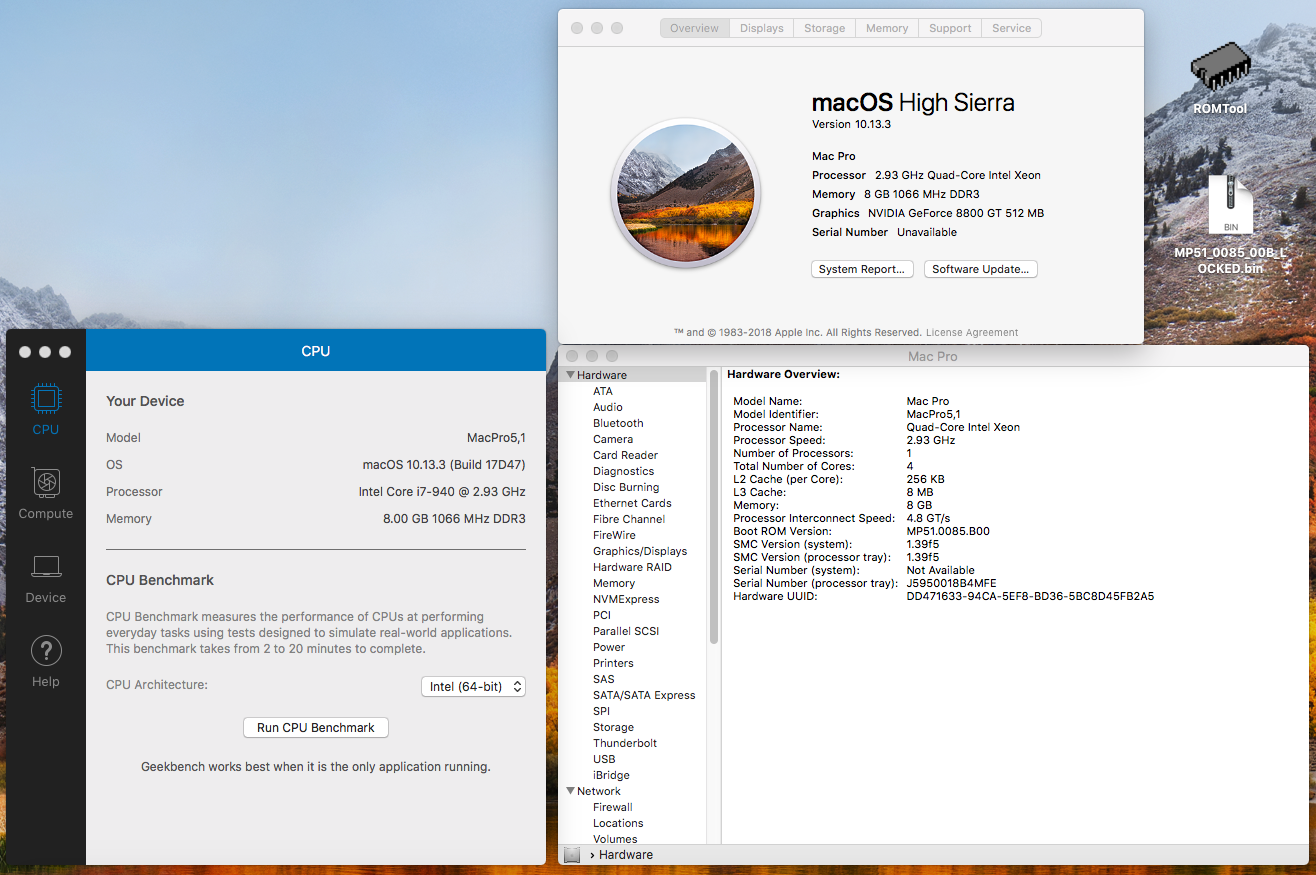Click the Hardware path label in bottom bar
The width and height of the screenshot is (1316, 875).
click(x=626, y=855)
